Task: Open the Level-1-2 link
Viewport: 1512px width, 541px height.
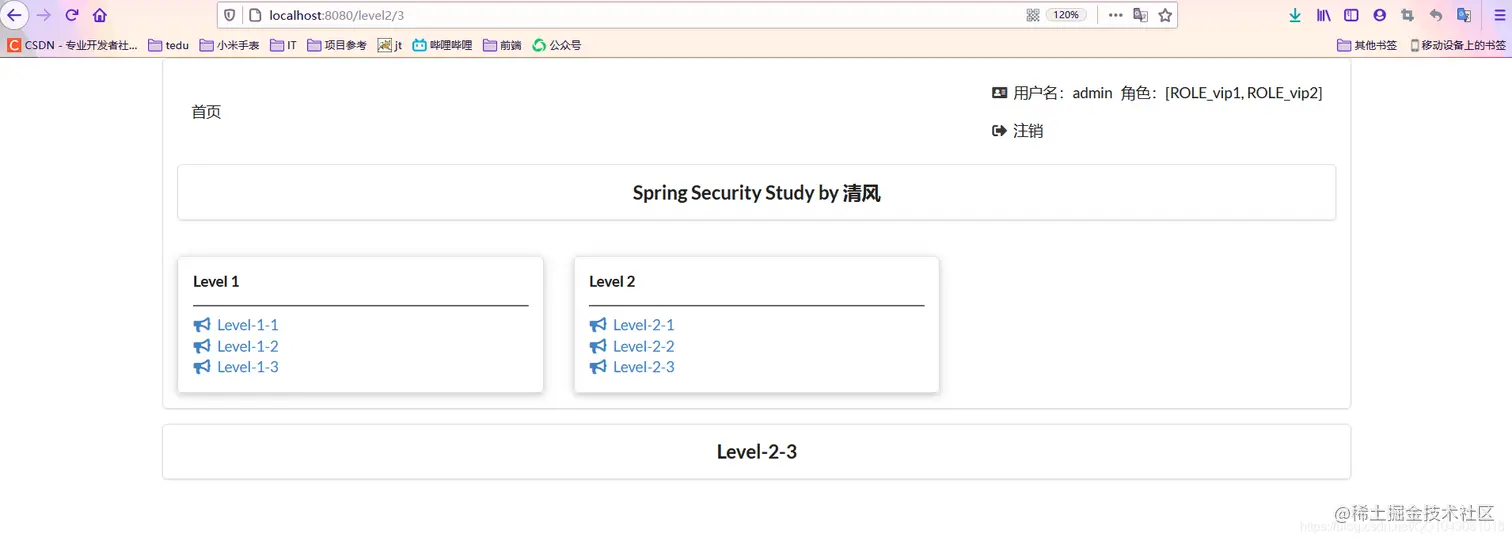Action: pos(248,346)
